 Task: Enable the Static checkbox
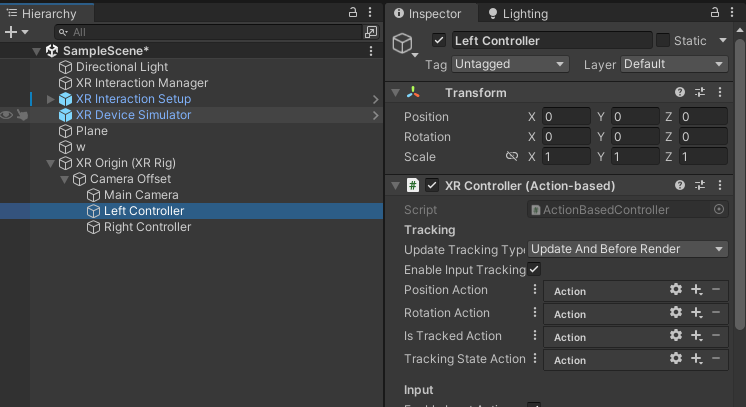[x=662, y=41]
